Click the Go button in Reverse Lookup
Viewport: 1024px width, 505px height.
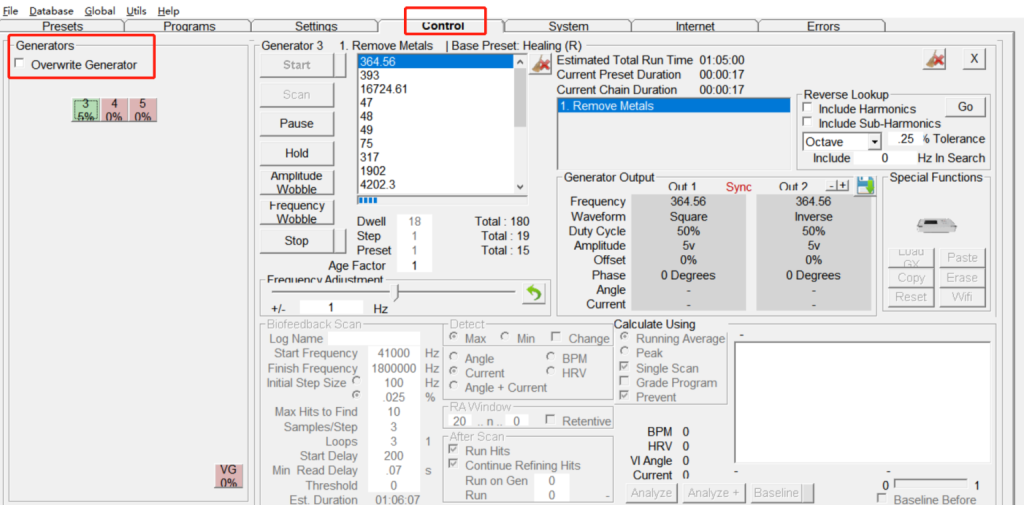[x=965, y=107]
